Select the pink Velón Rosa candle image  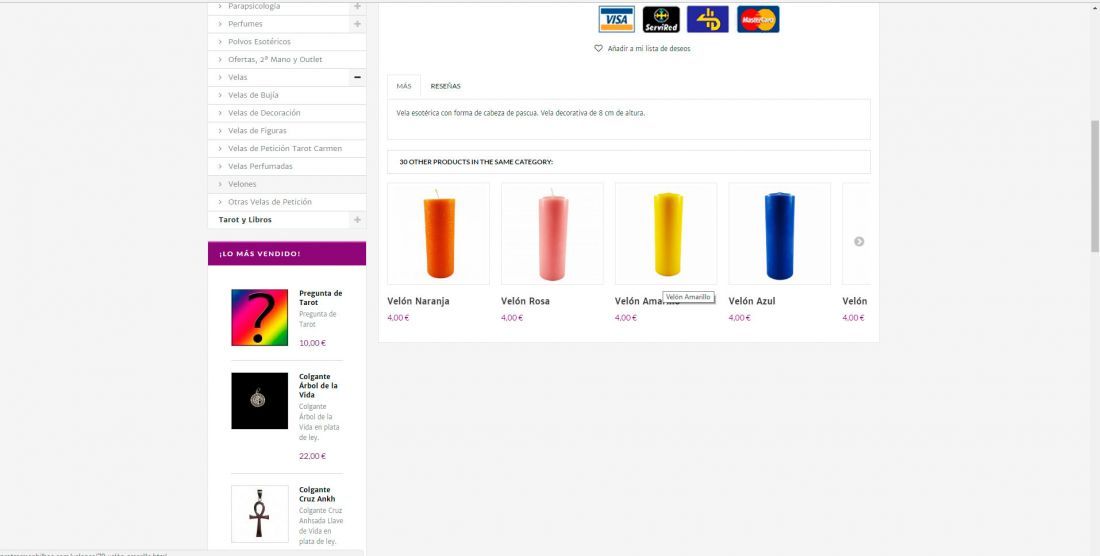pyautogui.click(x=552, y=234)
